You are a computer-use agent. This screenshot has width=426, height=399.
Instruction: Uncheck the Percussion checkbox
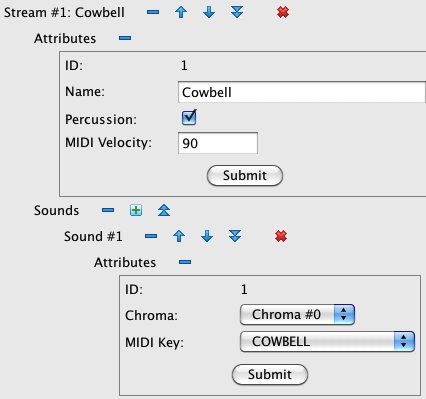(x=189, y=117)
